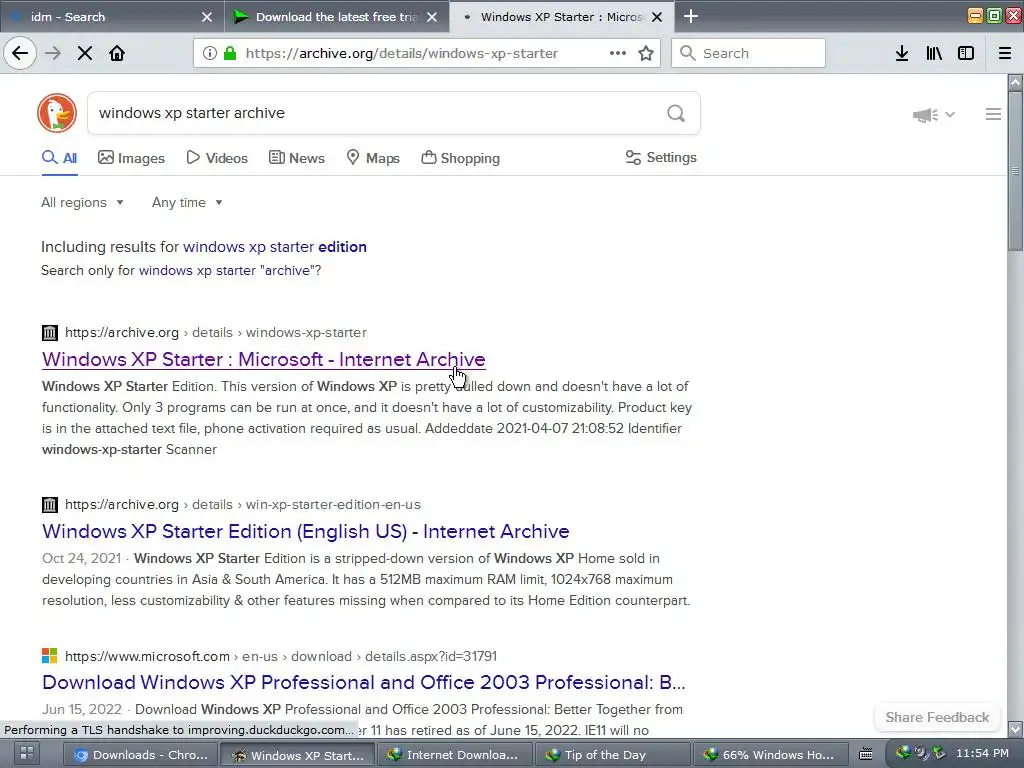
Task: Open the Library bookshelf icon
Action: (x=934, y=53)
